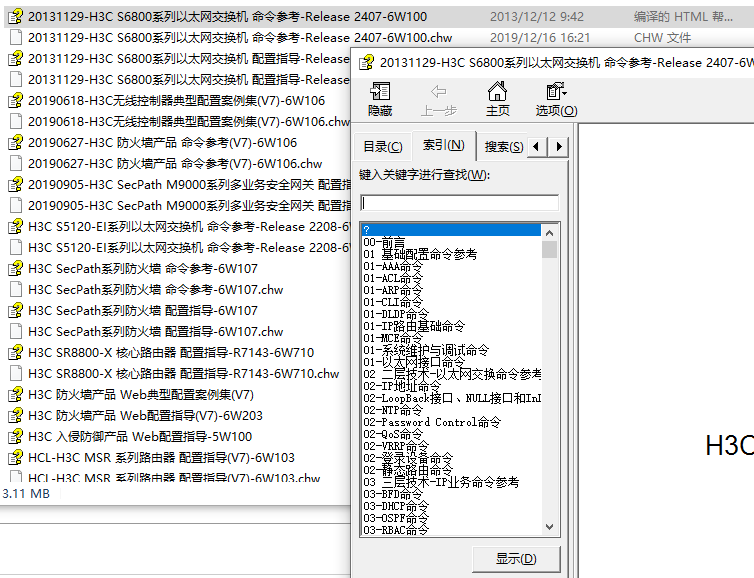754x578 pixels.
Task: Click file icon of SecPath 配置指导-6W107.chw
Action: (15, 332)
